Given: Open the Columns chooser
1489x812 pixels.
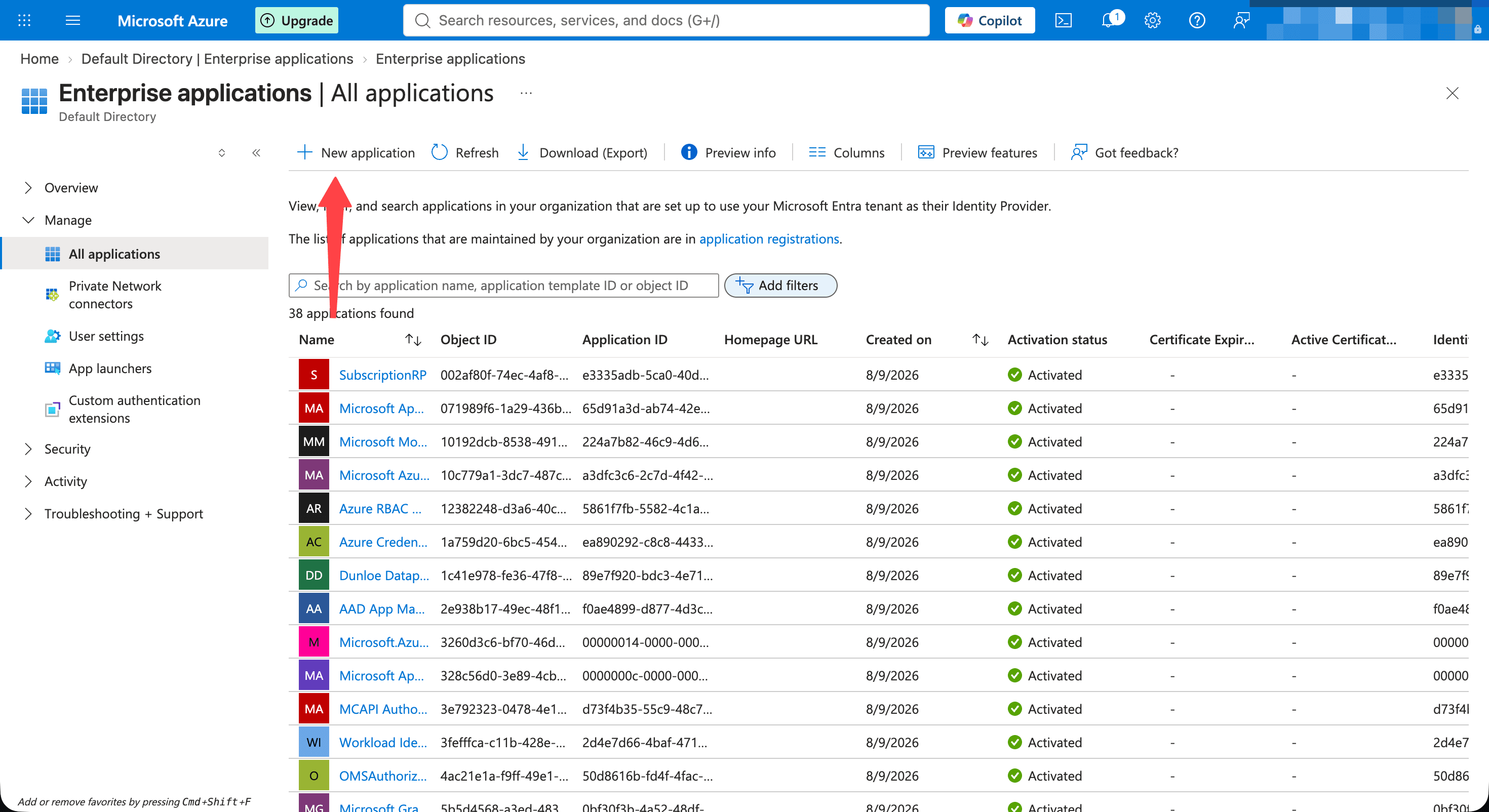Looking at the screenshot, I should [x=846, y=152].
